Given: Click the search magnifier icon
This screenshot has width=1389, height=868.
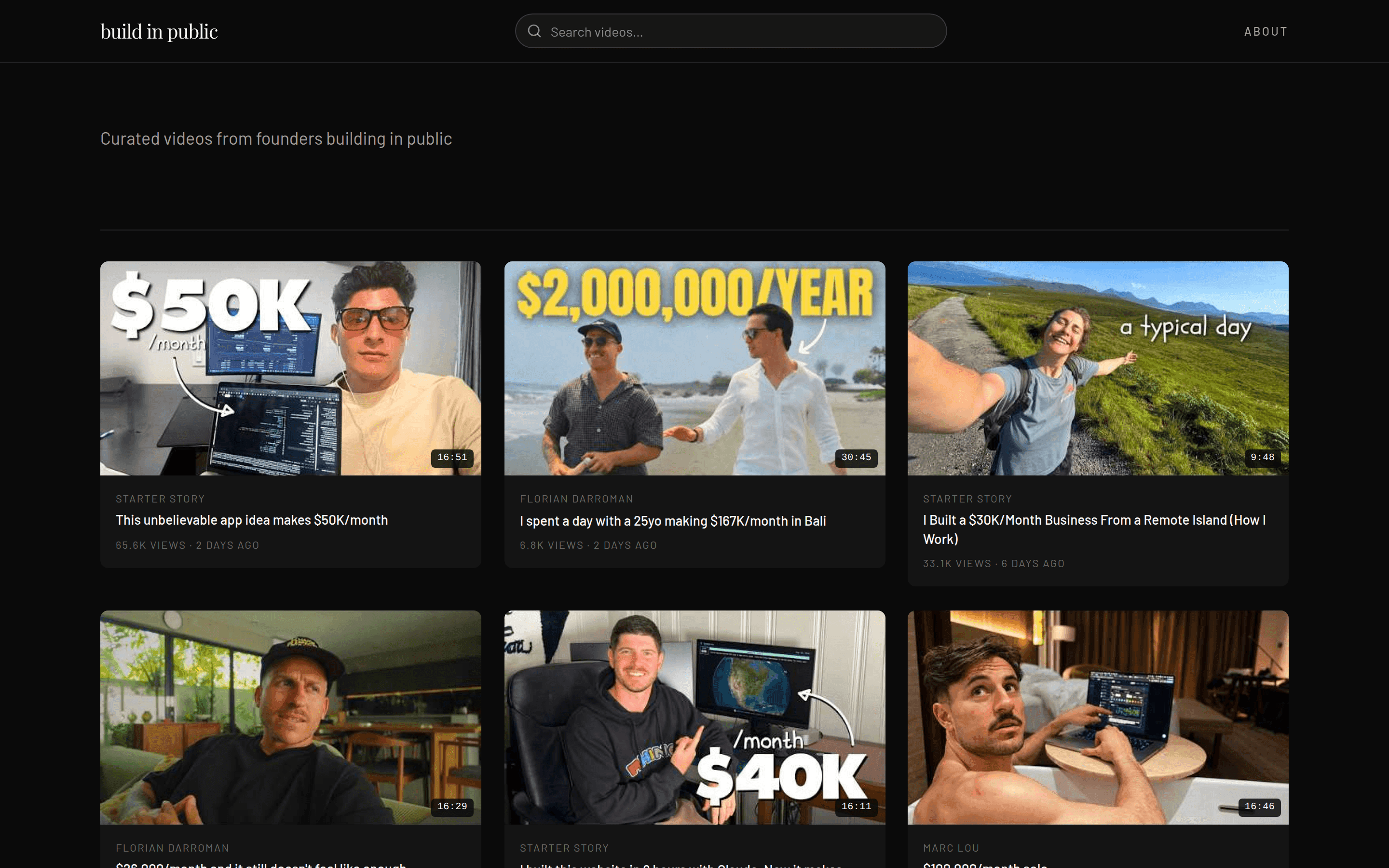Looking at the screenshot, I should (x=534, y=31).
